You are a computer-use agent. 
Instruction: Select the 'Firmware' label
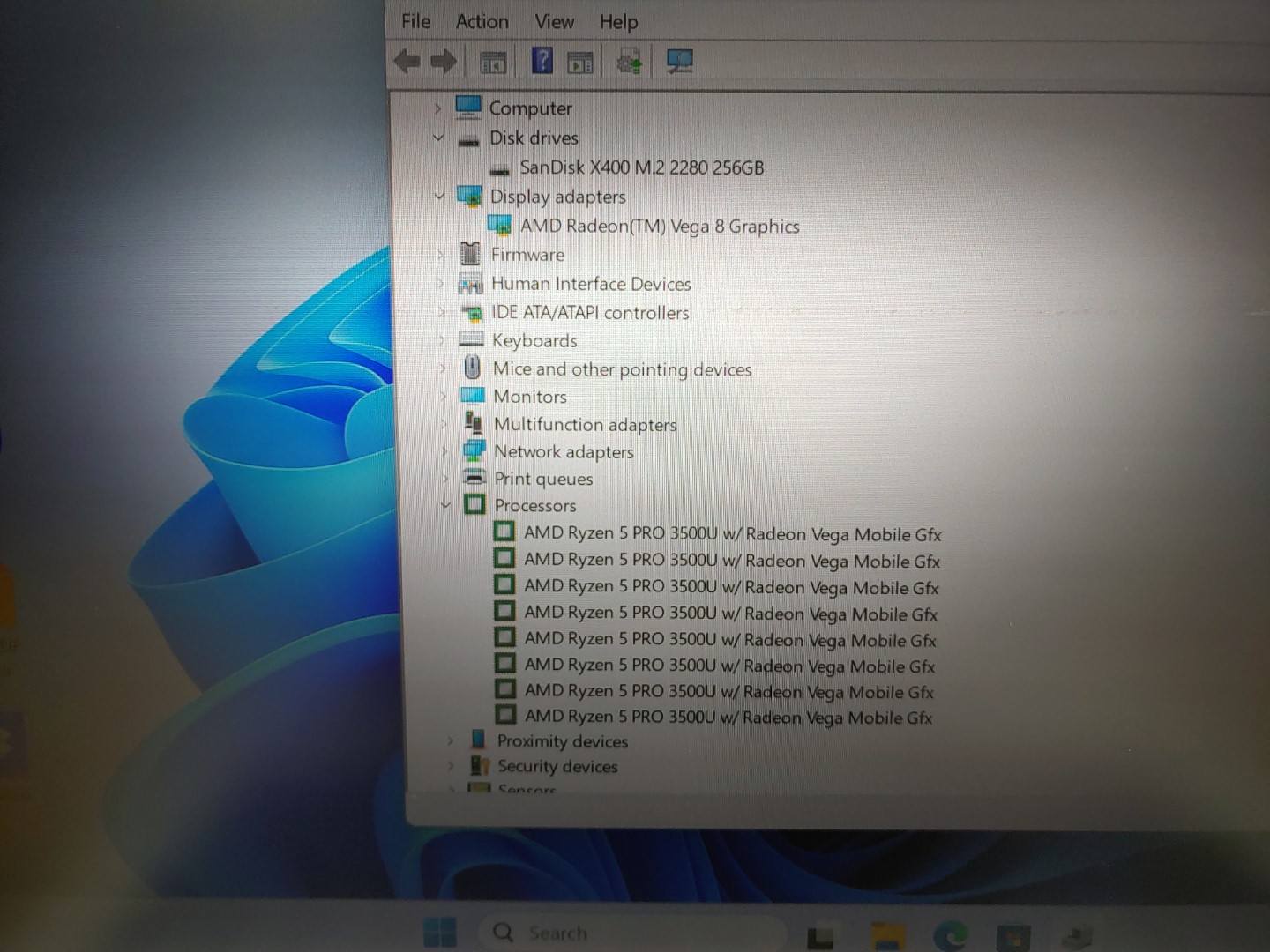coord(527,255)
